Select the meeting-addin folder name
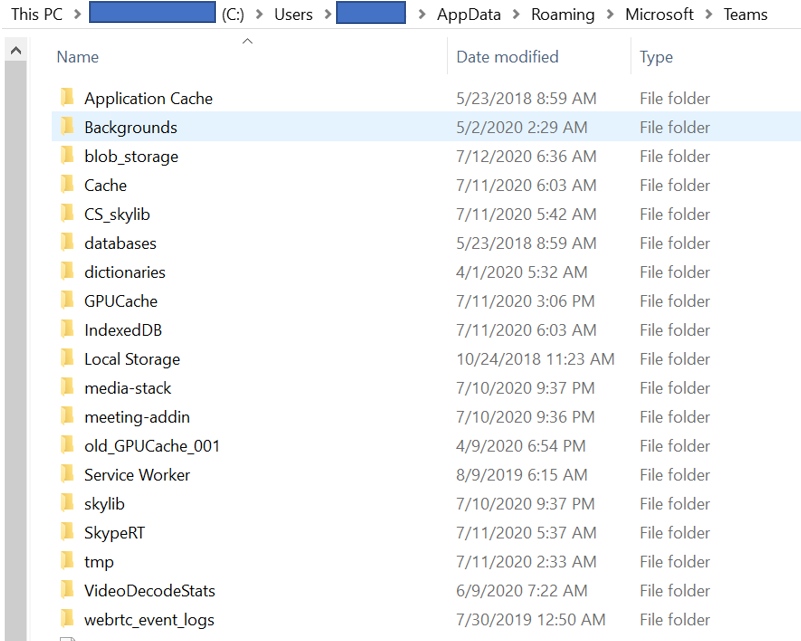 pos(137,417)
